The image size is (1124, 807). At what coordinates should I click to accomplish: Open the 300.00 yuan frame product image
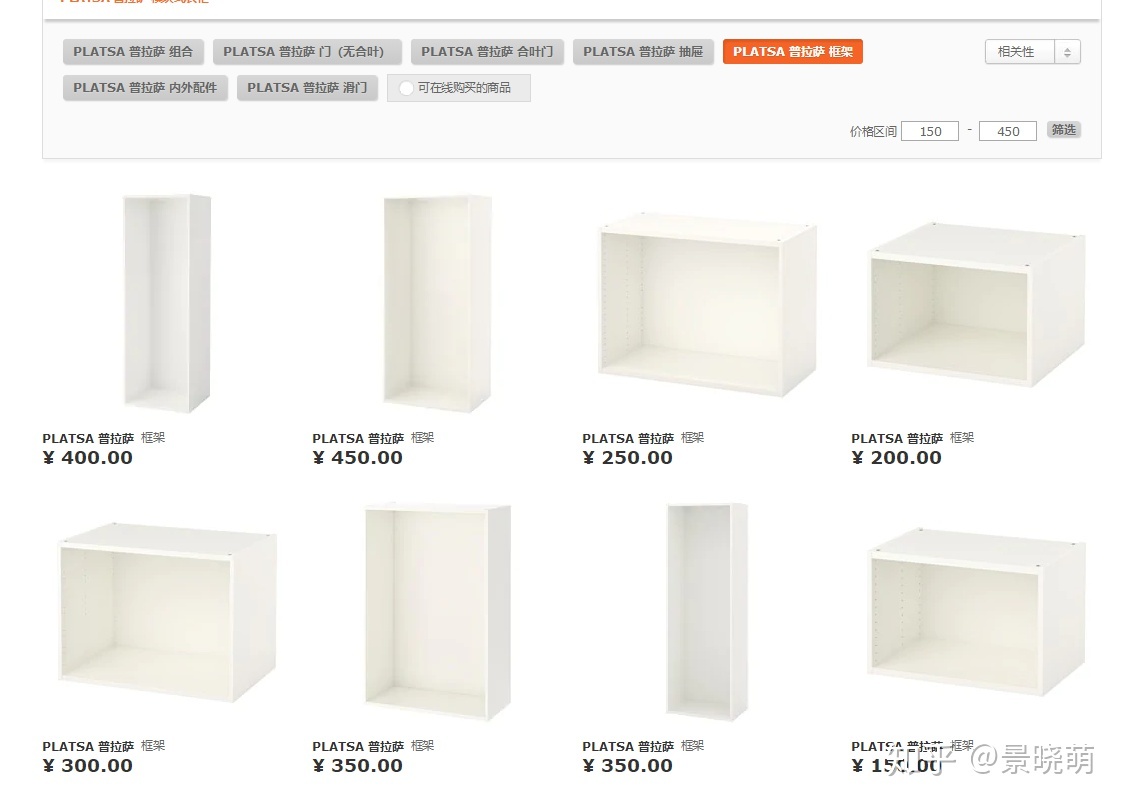[167, 613]
